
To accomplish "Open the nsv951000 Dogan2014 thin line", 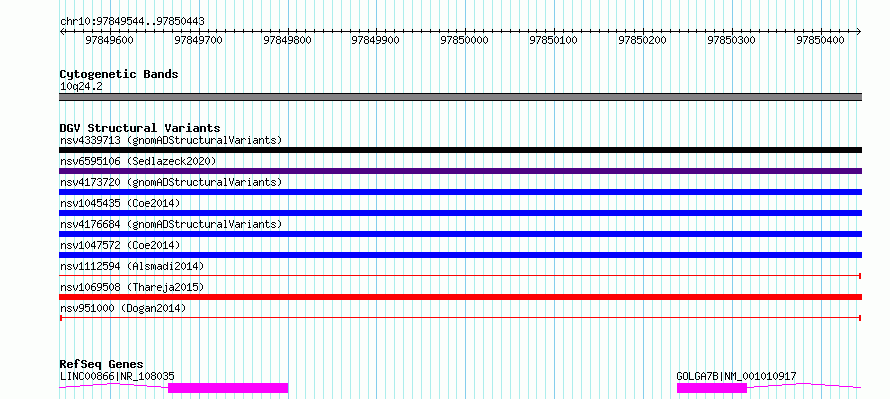I will [460, 318].
